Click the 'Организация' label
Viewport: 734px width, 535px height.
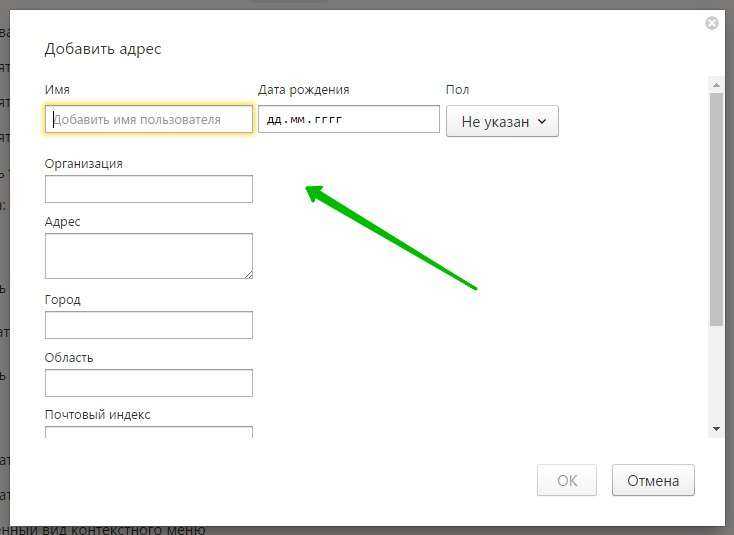point(84,164)
